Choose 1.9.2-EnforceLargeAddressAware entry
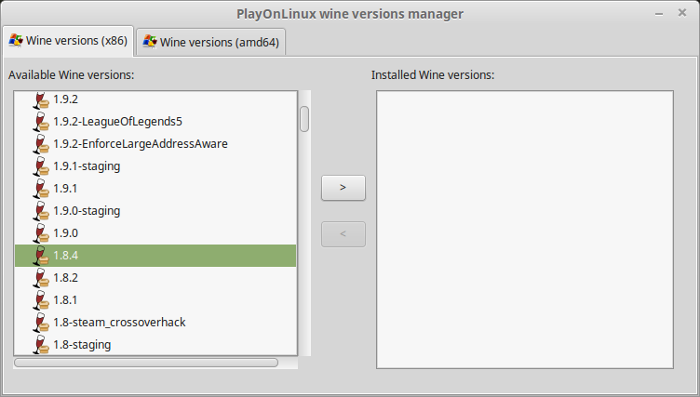 (x=140, y=144)
